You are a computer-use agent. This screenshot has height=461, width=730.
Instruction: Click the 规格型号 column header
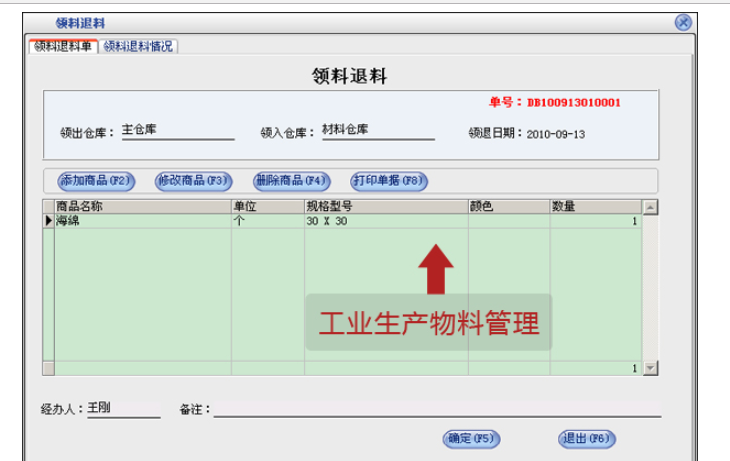tap(386, 207)
